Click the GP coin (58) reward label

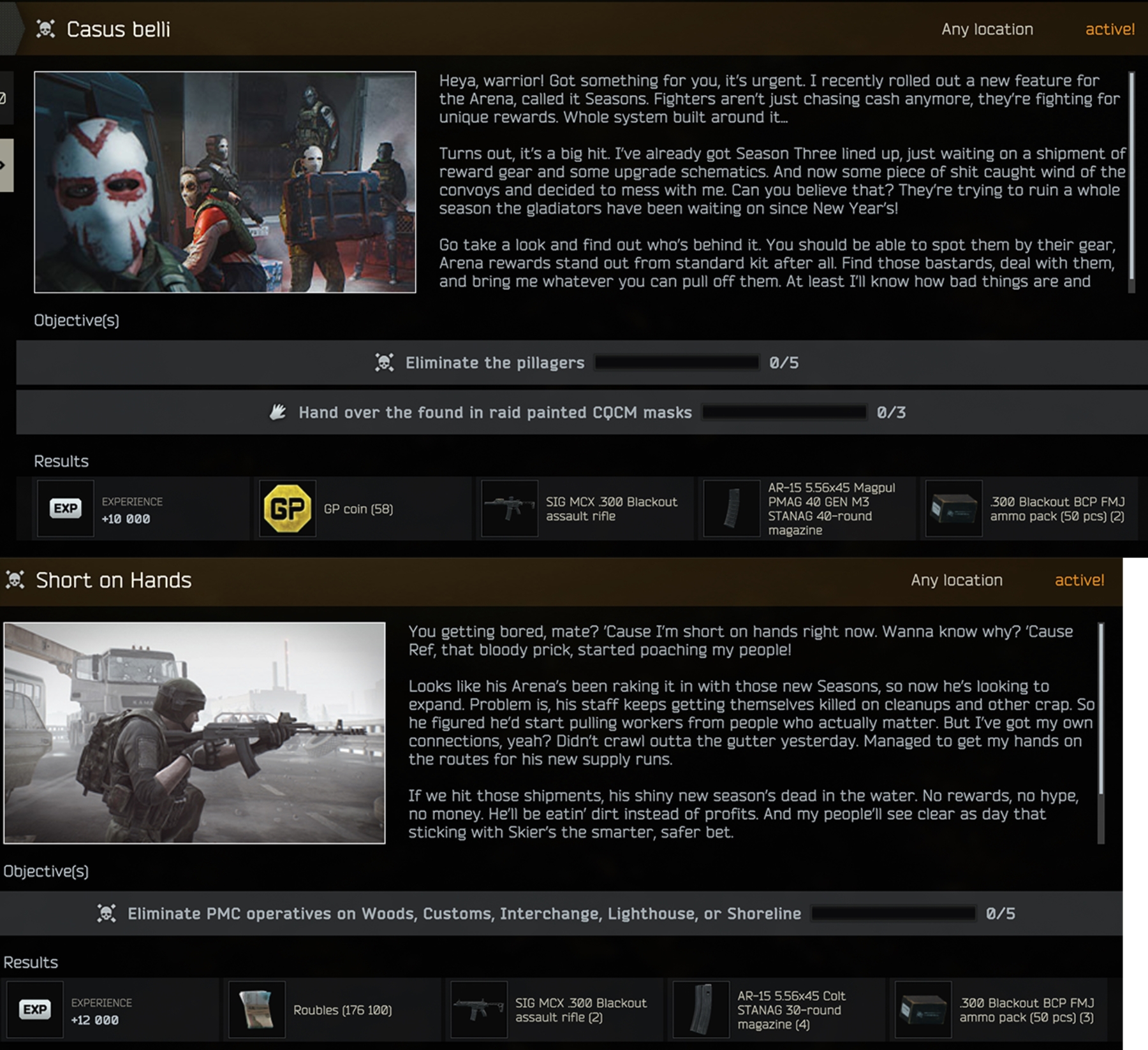click(x=358, y=509)
